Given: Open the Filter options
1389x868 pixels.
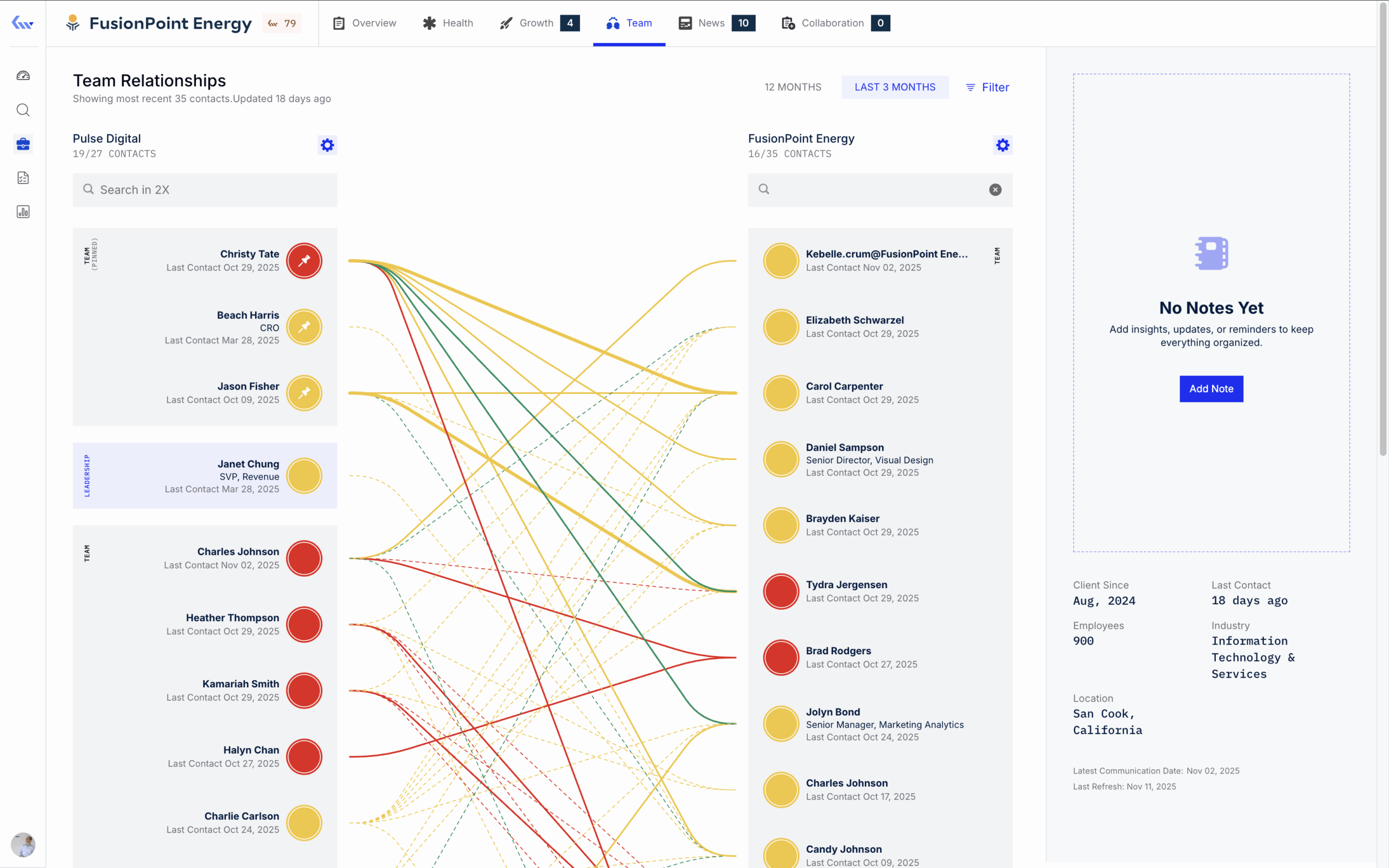Looking at the screenshot, I should [987, 87].
